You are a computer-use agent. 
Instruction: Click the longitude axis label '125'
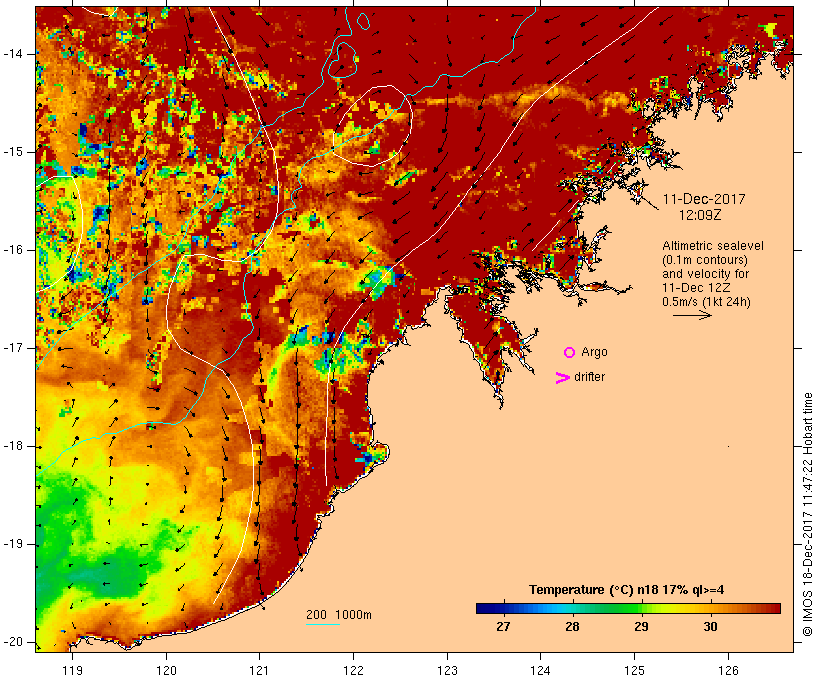[634, 670]
